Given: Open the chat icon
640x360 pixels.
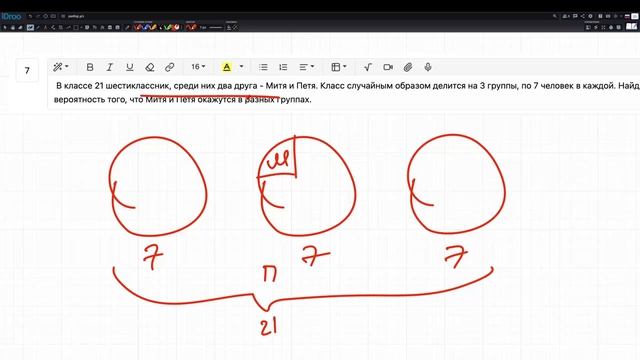Looking at the screenshot, I should pos(575,16).
